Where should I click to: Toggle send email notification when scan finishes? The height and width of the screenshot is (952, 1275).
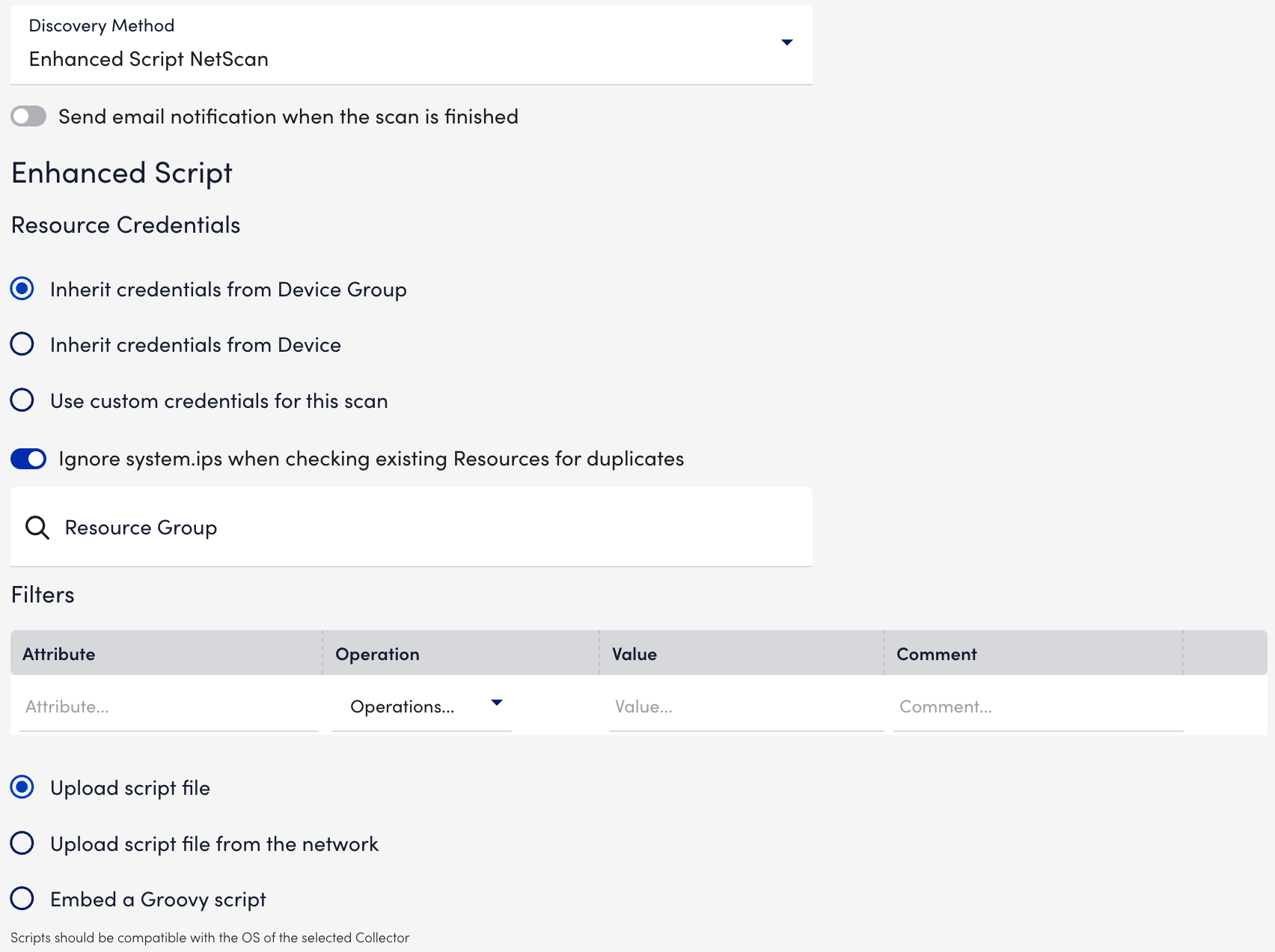coord(28,116)
